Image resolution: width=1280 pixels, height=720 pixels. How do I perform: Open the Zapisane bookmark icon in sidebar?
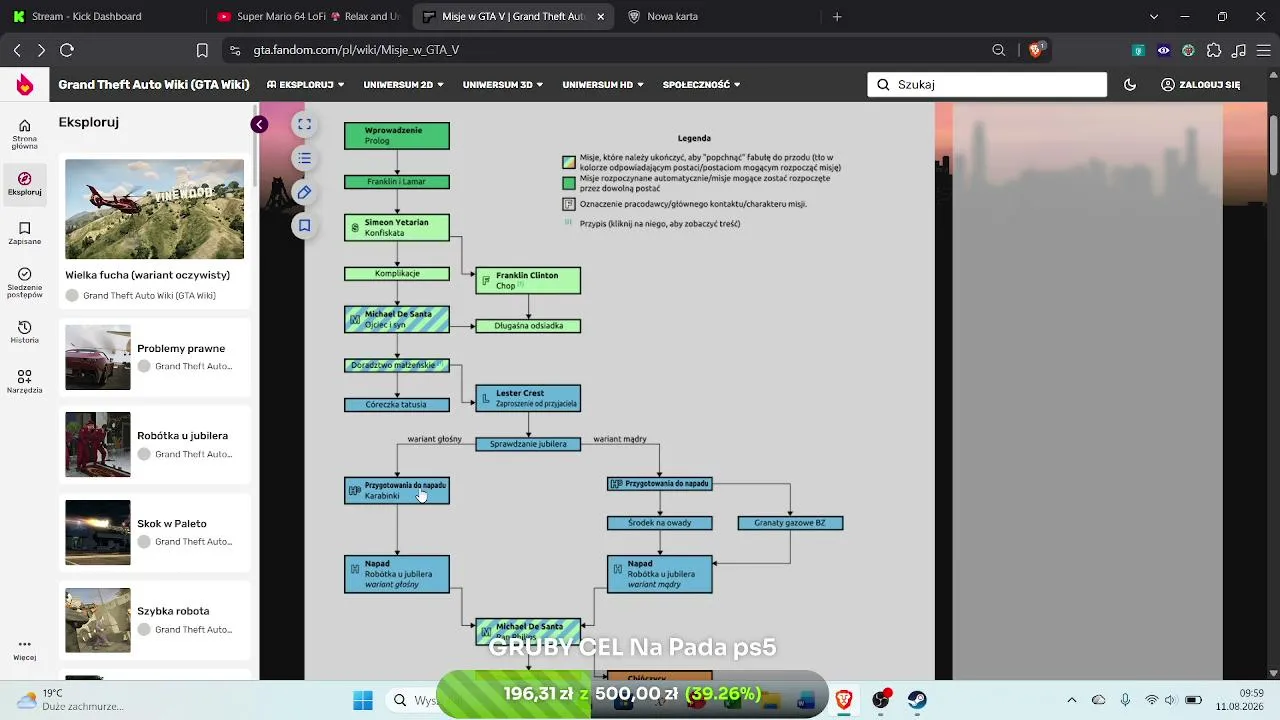[x=25, y=233]
